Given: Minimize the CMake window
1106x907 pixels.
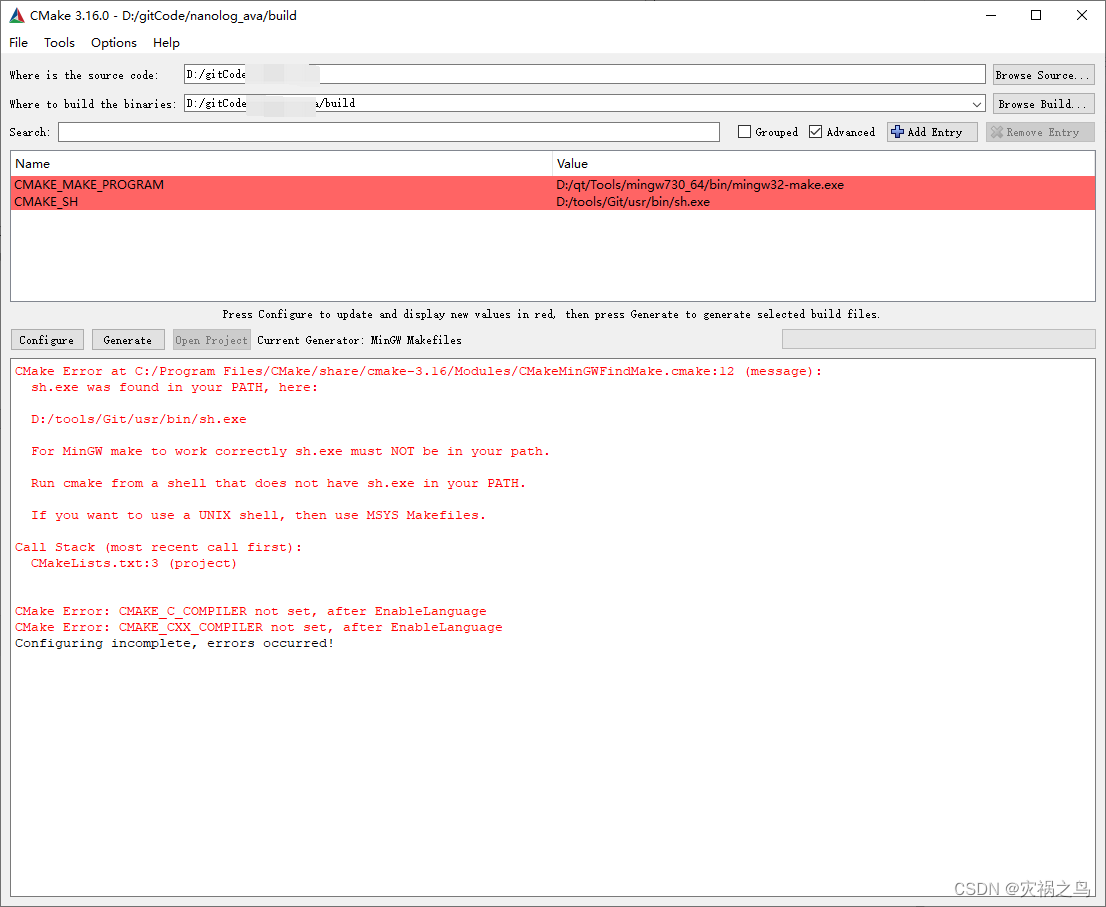Looking at the screenshot, I should pyautogui.click(x=990, y=16).
